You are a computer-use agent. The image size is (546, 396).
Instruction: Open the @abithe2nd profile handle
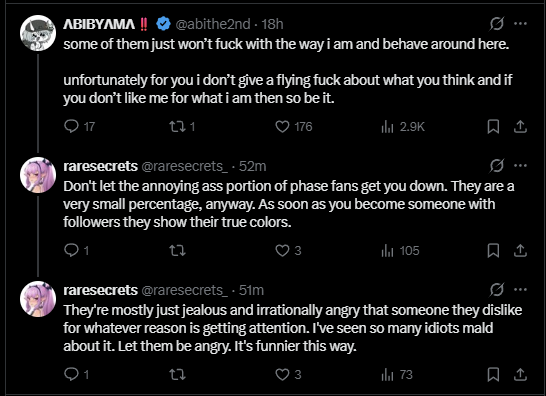pyautogui.click(x=213, y=24)
